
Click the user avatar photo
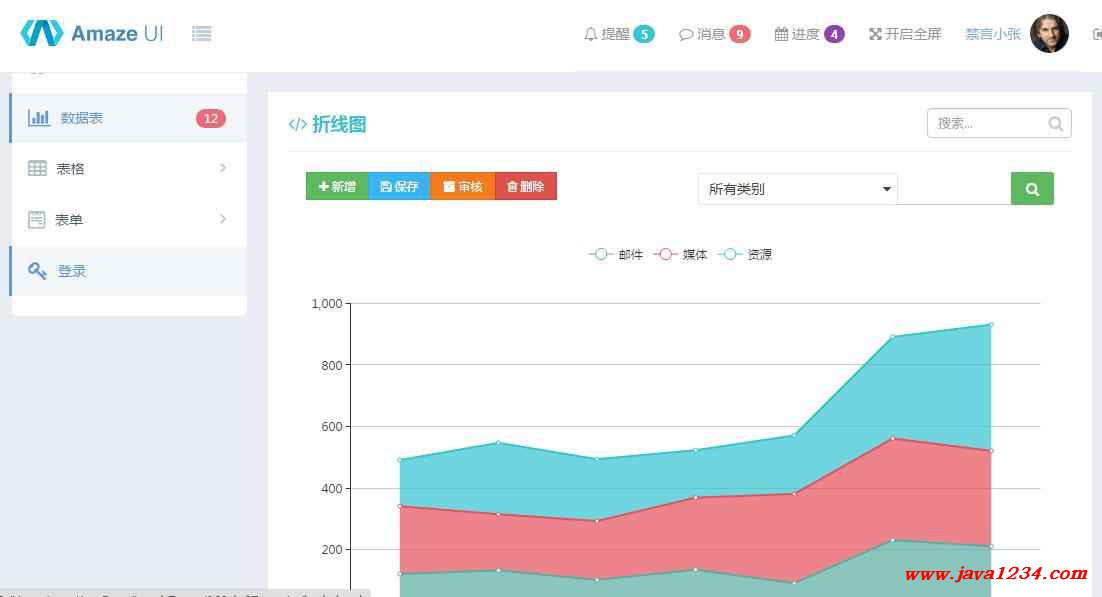[1049, 33]
